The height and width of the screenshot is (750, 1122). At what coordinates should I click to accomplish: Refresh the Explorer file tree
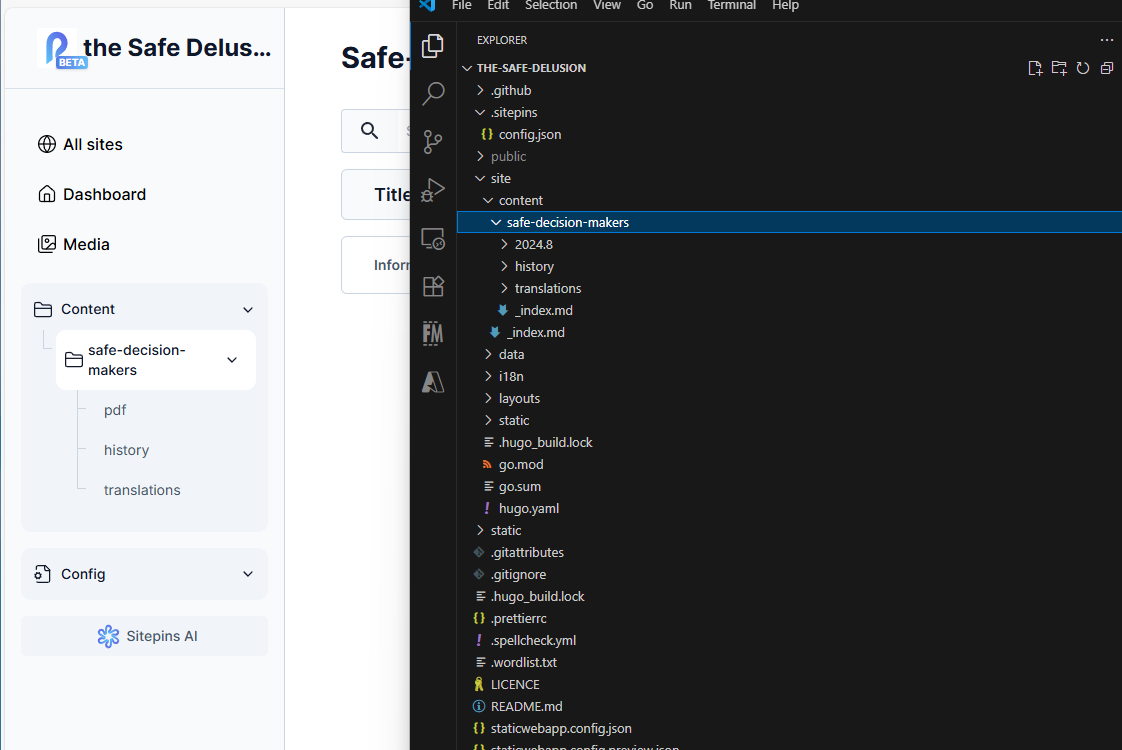(x=1083, y=68)
